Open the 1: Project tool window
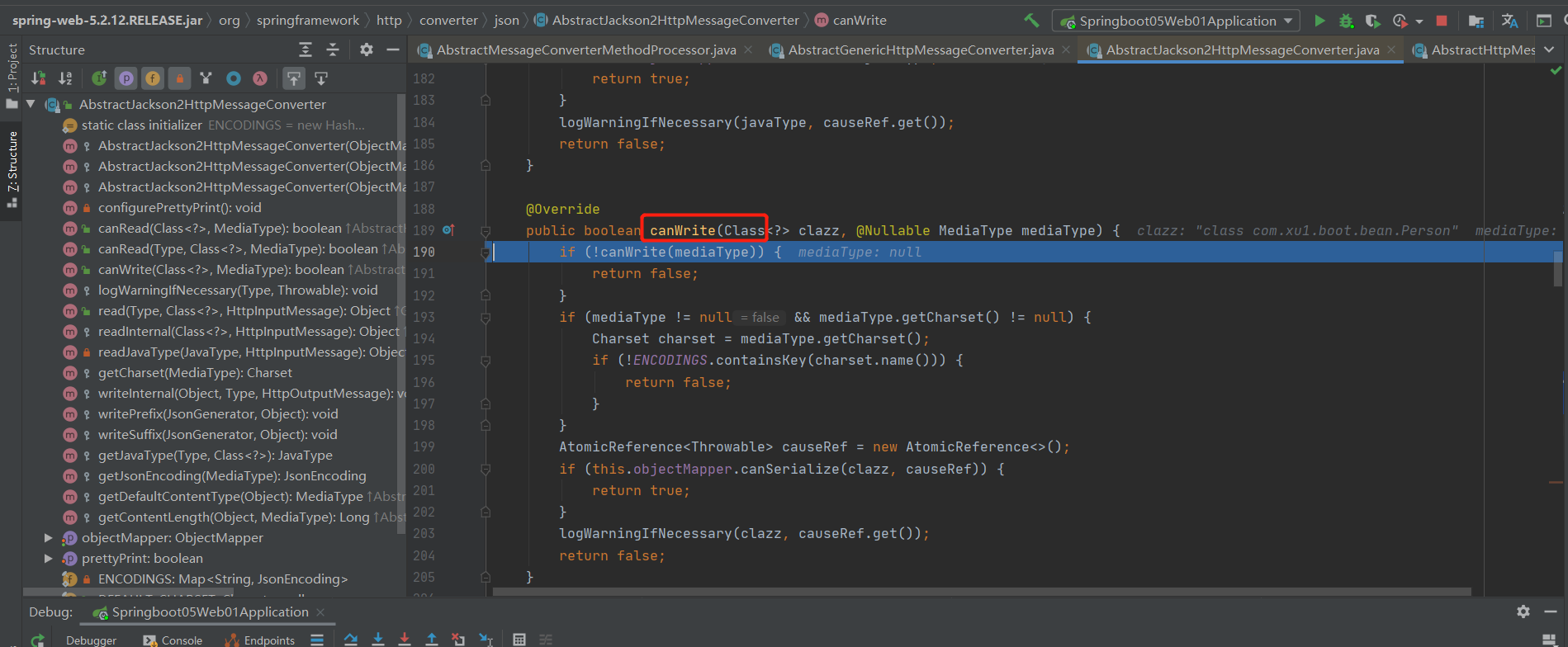1568x647 pixels. [12, 76]
